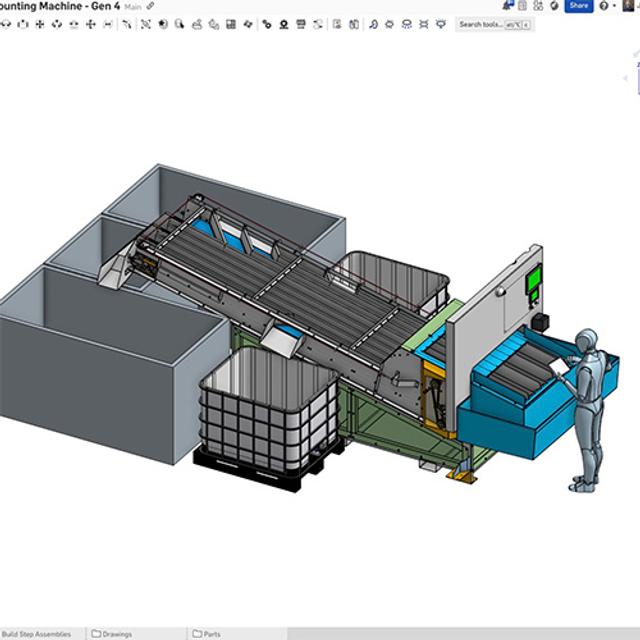This screenshot has width=640, height=640.
Task: Open the user avatar account menu
Action: [x=627, y=6]
